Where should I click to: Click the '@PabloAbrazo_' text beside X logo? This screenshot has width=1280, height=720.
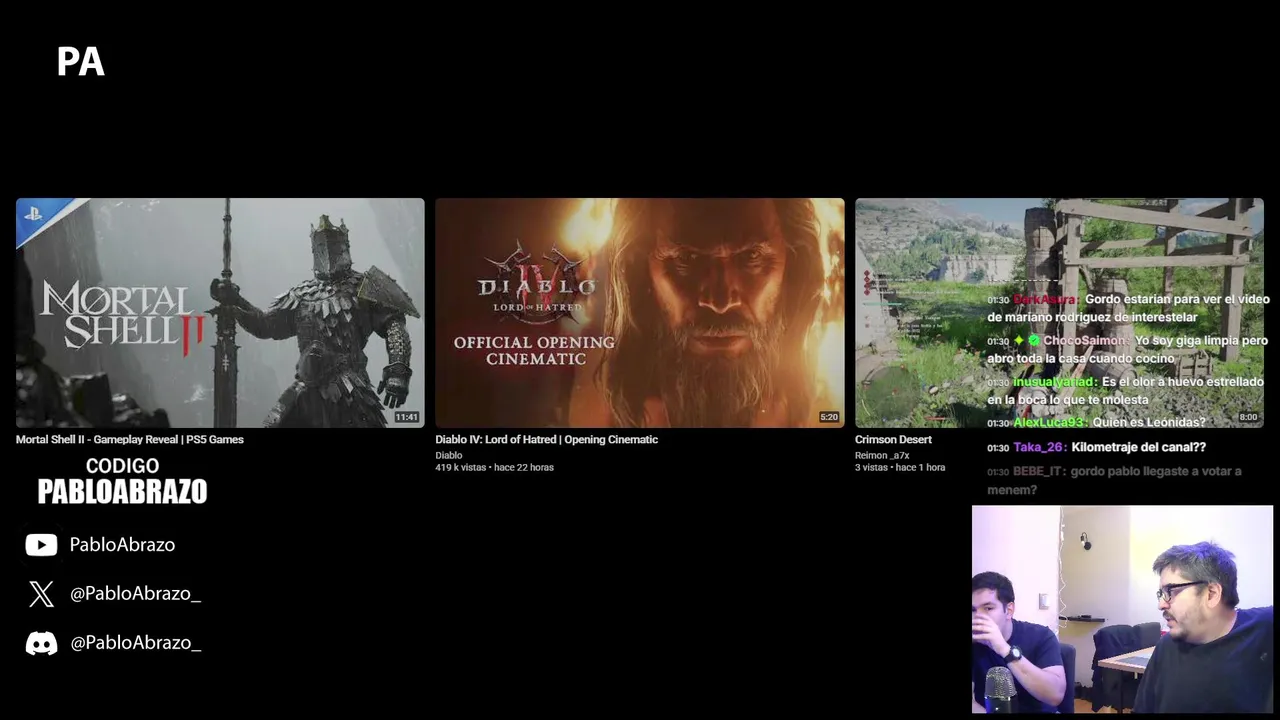tap(135, 593)
